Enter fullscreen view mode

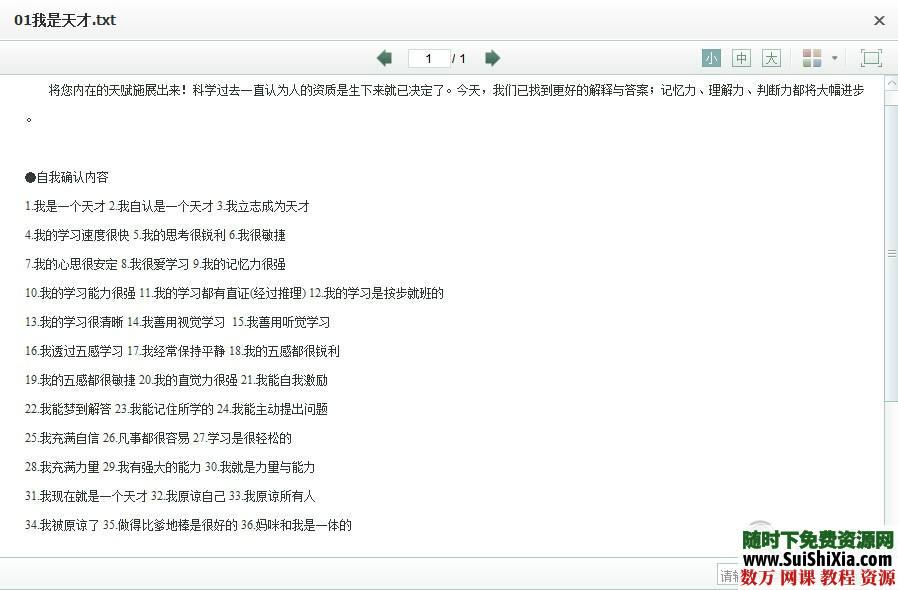click(x=871, y=58)
